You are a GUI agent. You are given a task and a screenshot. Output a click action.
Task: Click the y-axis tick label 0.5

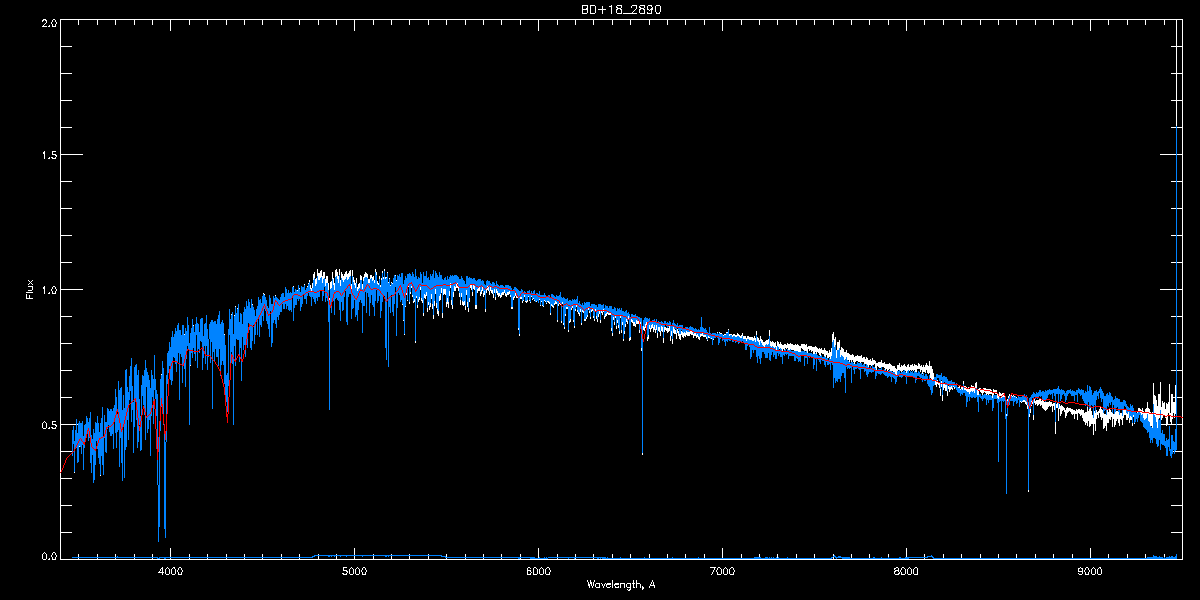tap(47, 424)
